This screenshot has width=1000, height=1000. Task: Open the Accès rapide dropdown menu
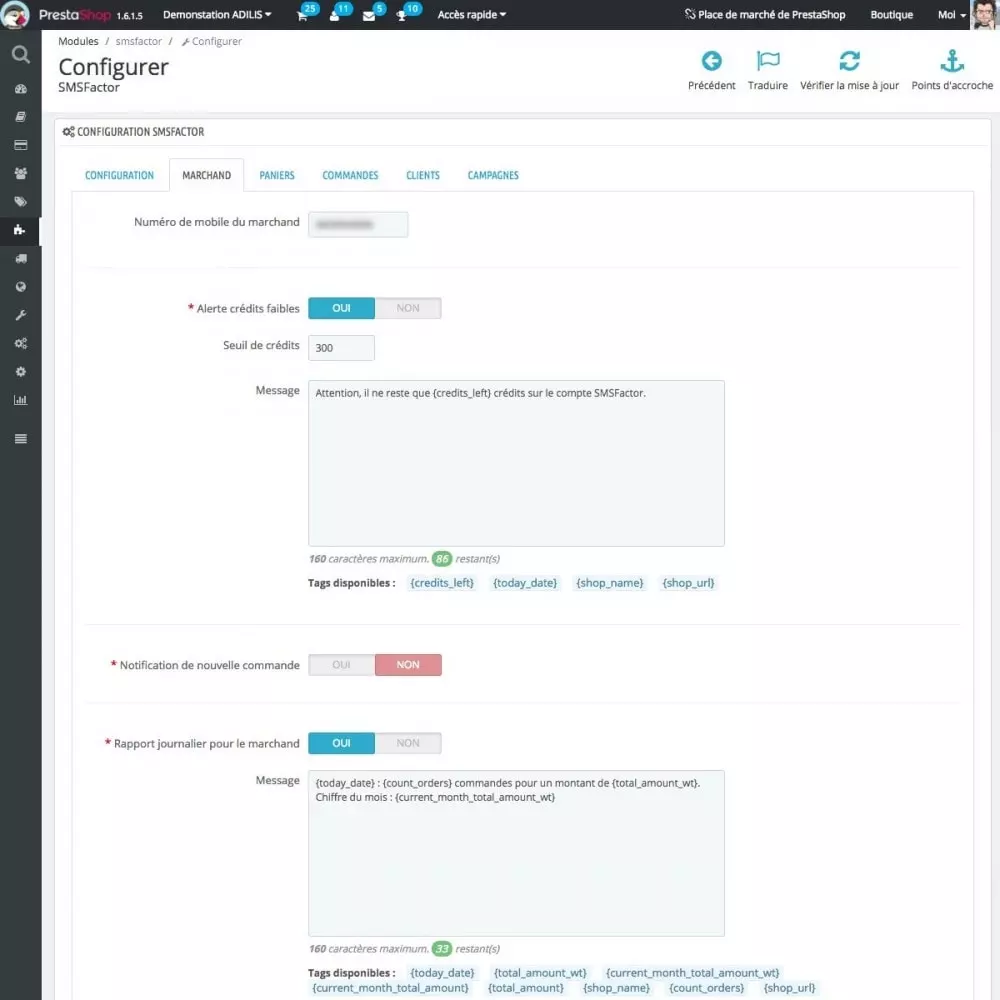coord(471,15)
